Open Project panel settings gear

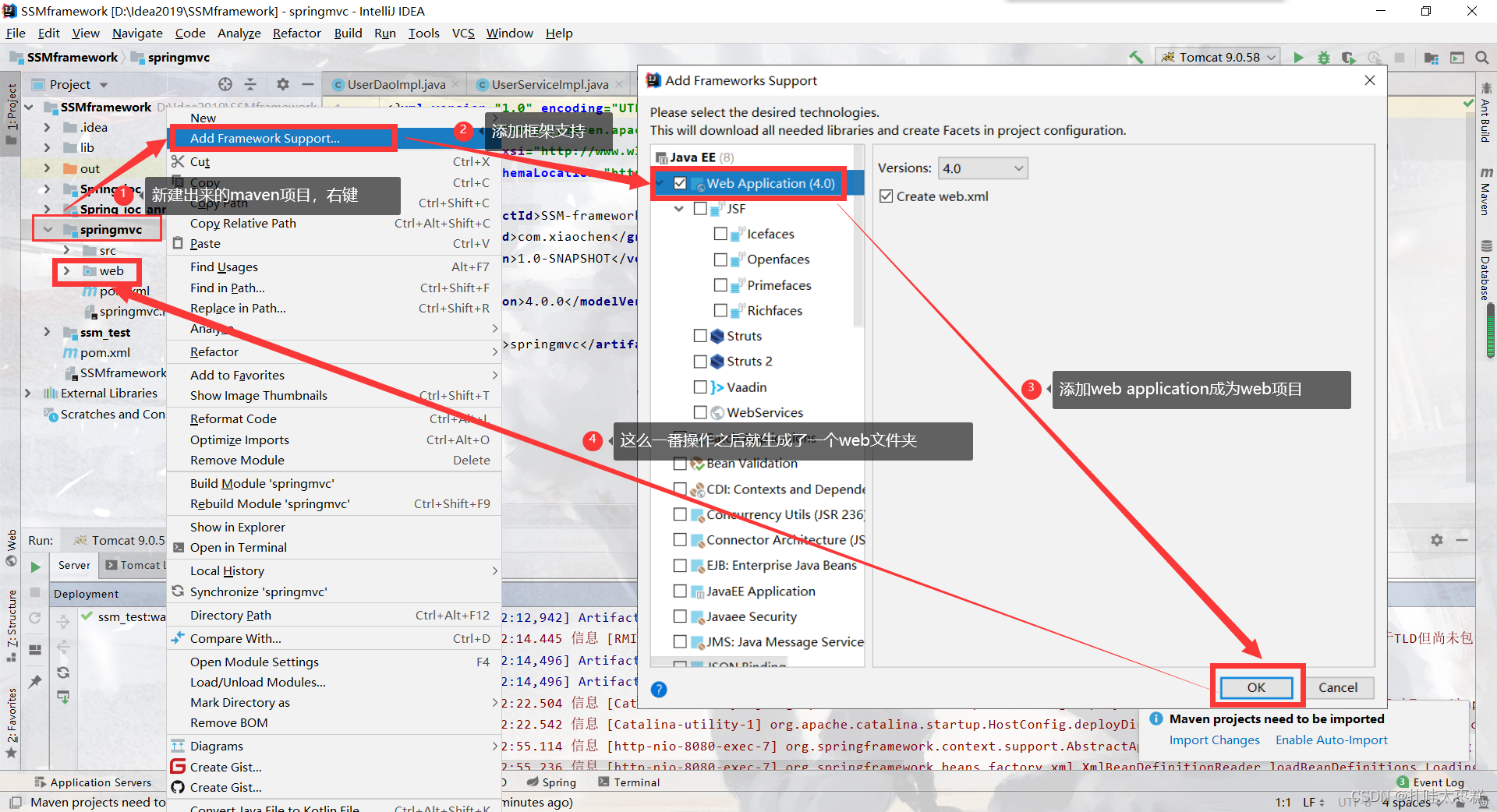(x=283, y=84)
